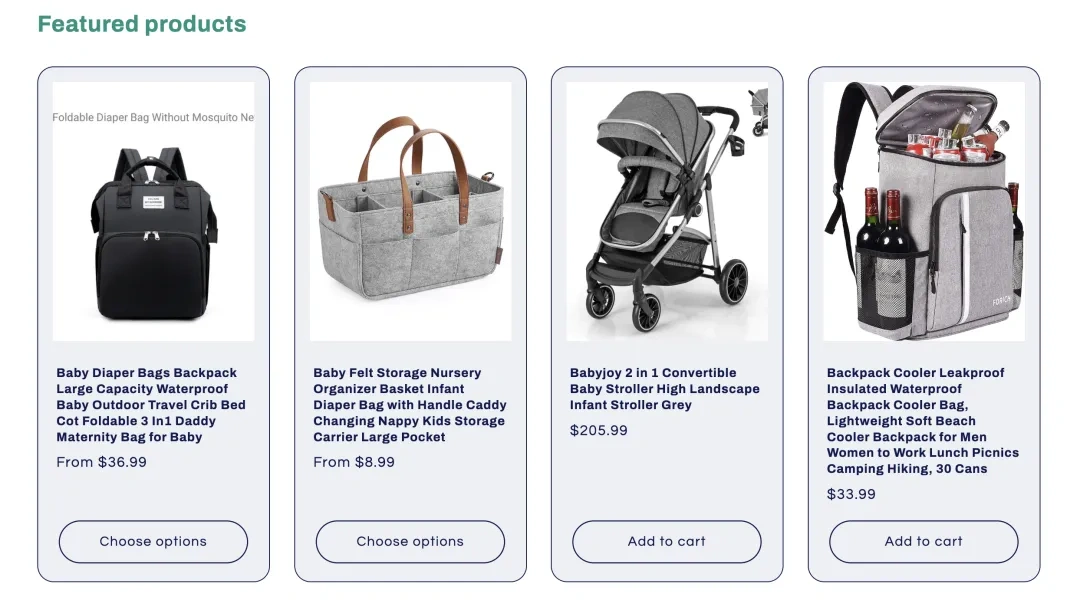Follow the Babyjoy 2 in 1 Stroller link

[664, 389]
